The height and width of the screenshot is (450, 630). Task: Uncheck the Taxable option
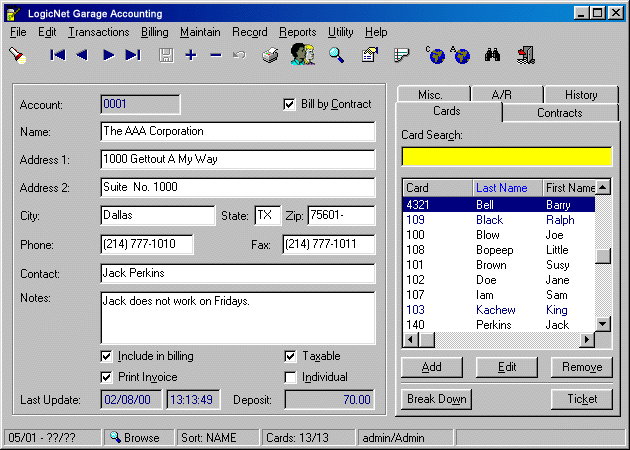[290, 356]
